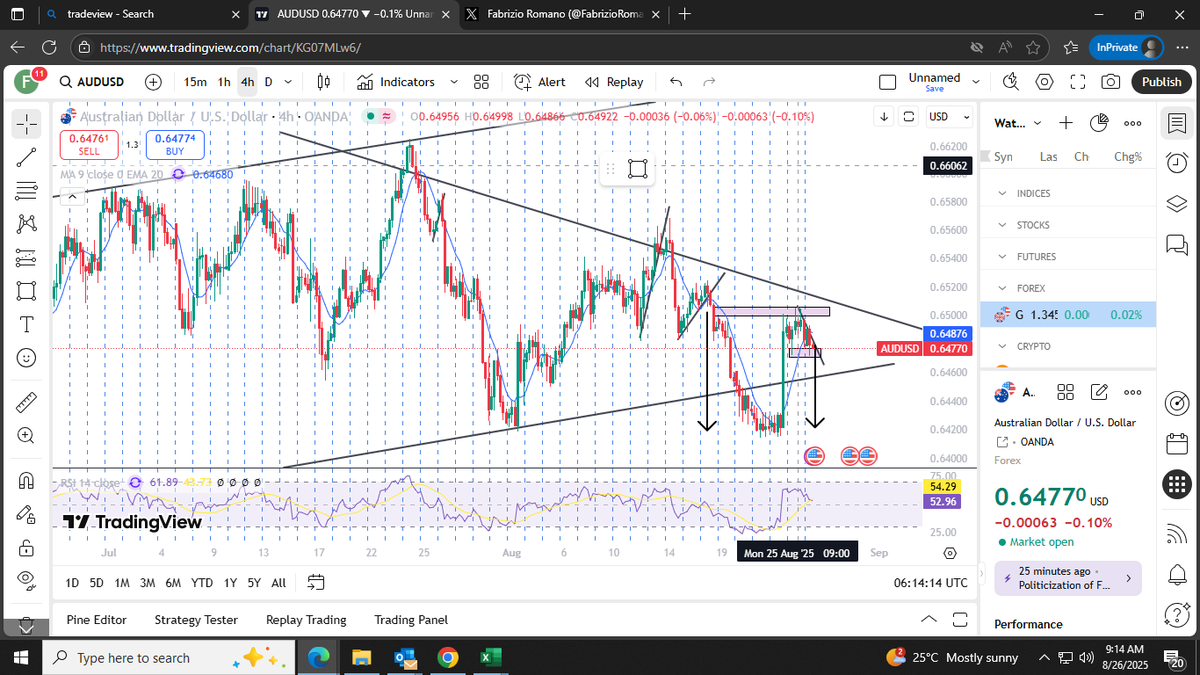Open chart settings hexagon icon
The image size is (1200, 675).
point(1045,82)
